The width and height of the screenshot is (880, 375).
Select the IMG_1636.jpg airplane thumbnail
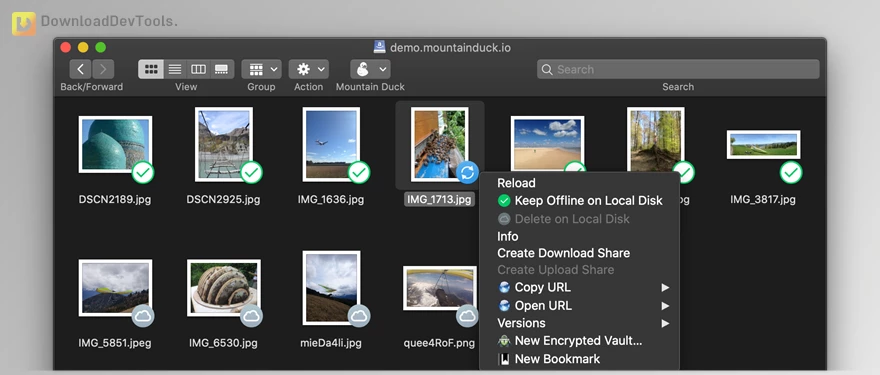(331, 144)
